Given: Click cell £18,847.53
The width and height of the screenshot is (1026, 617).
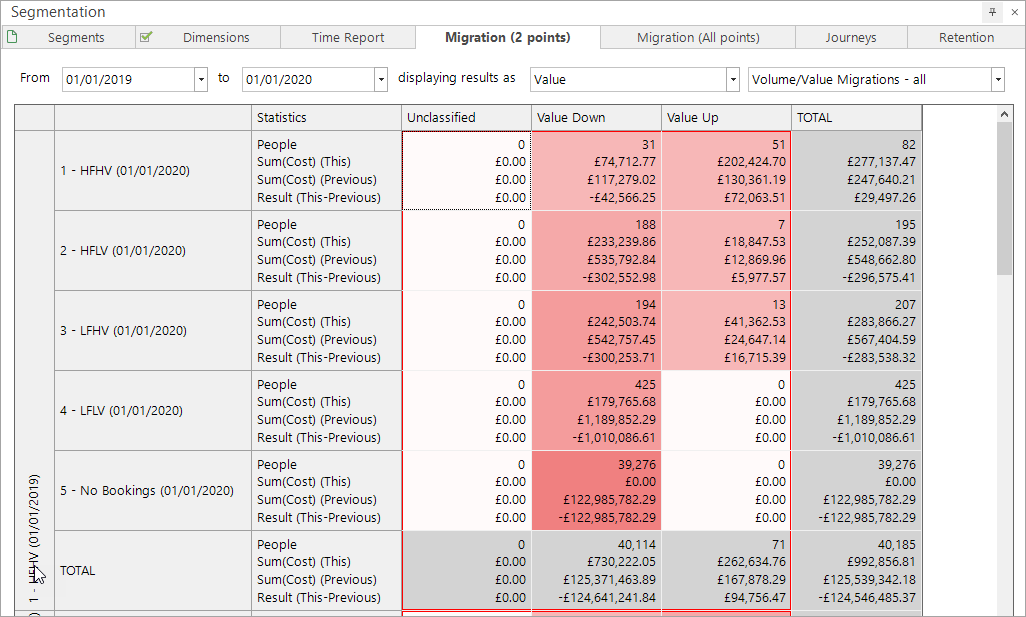Looking at the screenshot, I should coord(754,241).
